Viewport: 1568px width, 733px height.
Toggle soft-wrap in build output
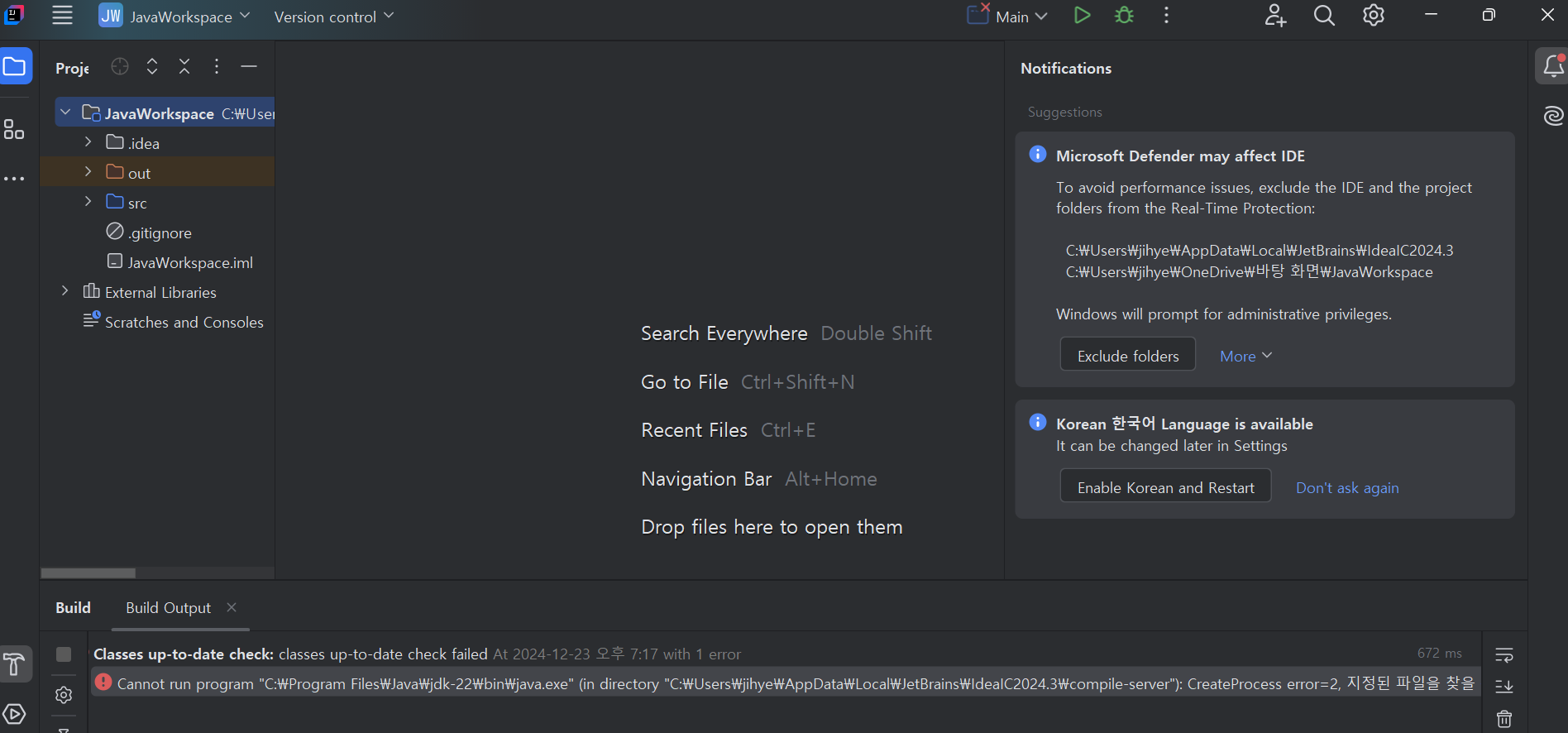[x=1504, y=655]
